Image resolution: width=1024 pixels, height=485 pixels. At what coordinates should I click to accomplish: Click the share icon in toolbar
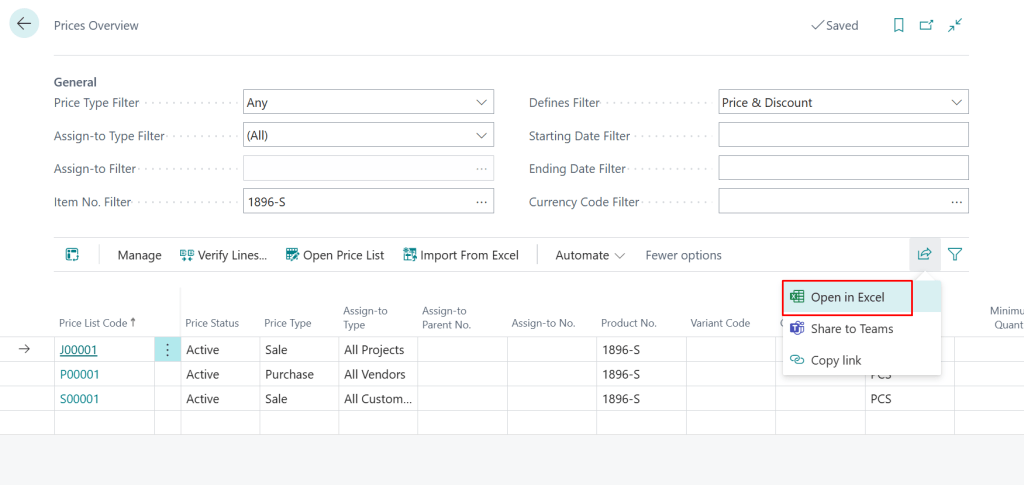click(x=924, y=255)
